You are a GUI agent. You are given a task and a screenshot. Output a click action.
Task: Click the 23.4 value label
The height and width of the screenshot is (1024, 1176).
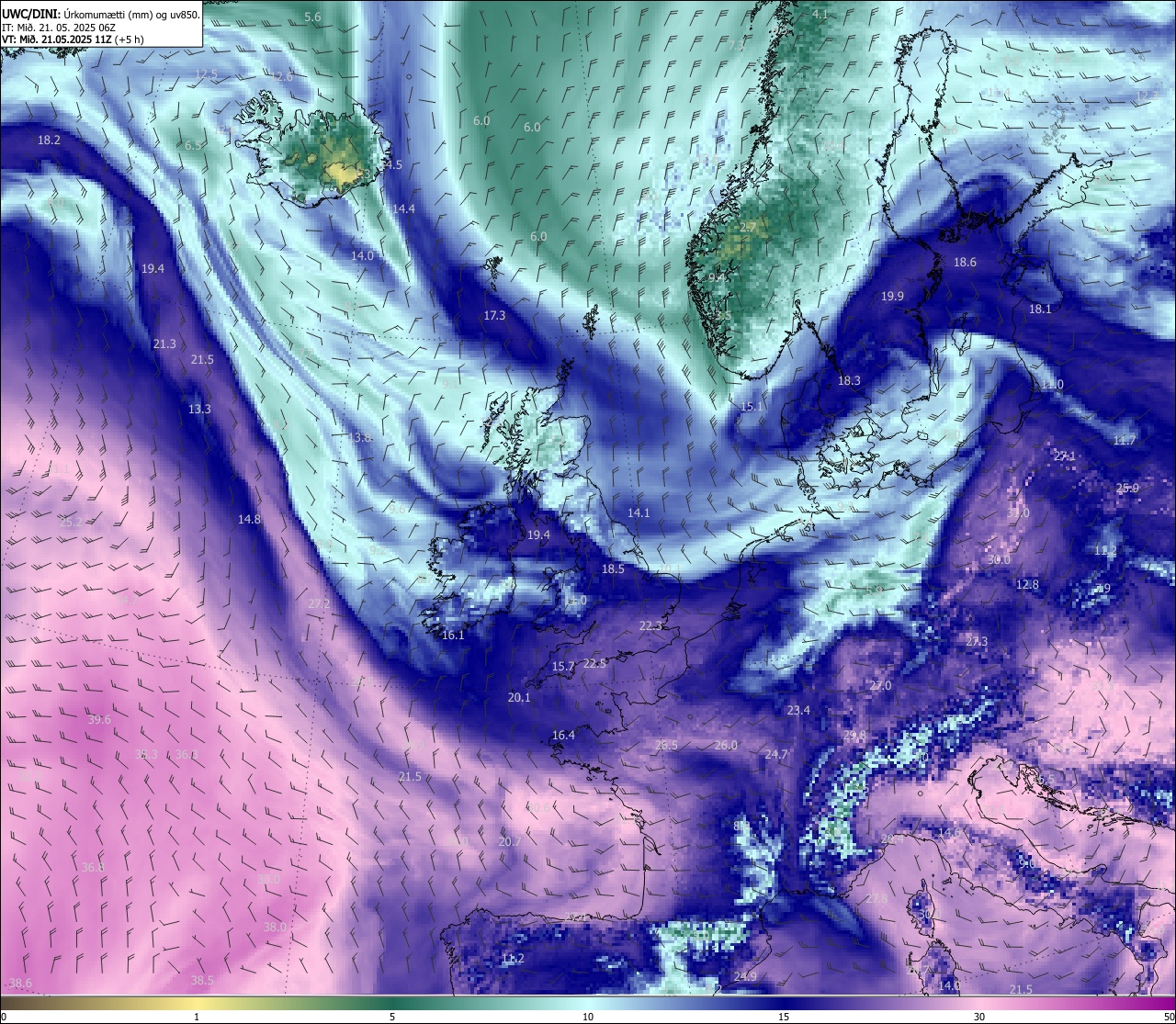coord(798,711)
